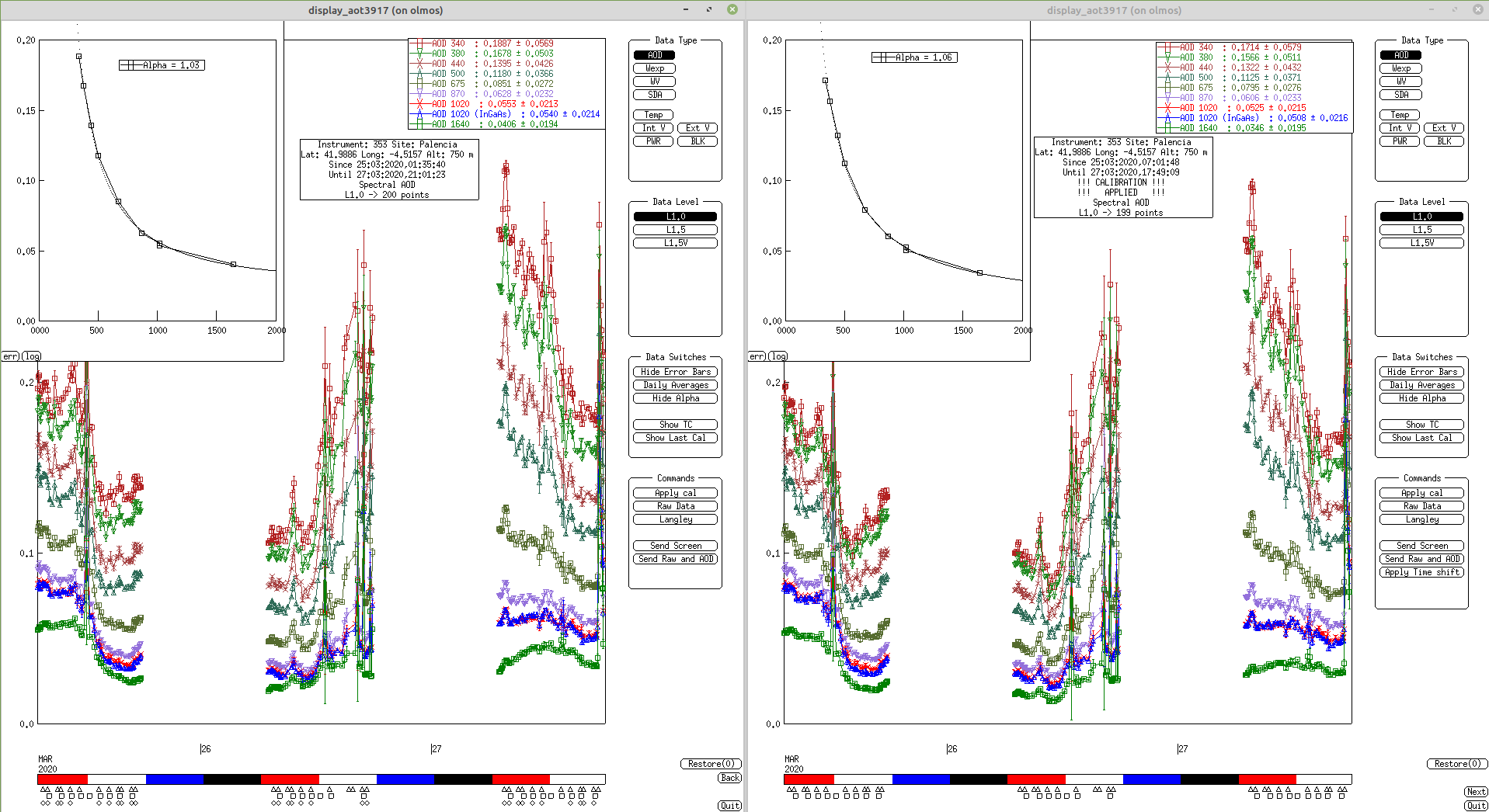Click Show TC in left window
The width and height of the screenshot is (1489, 812).
coord(675,425)
